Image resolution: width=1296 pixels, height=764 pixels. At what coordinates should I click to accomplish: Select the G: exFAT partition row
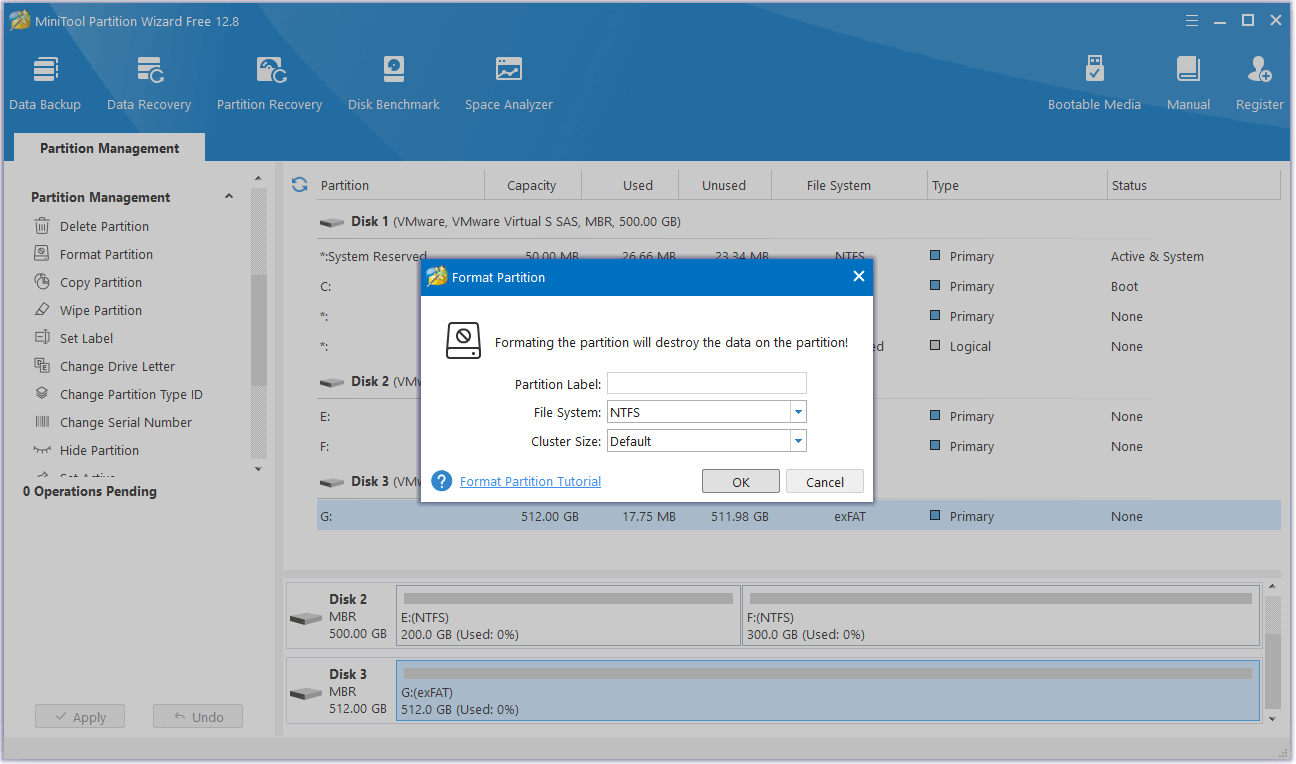point(798,516)
